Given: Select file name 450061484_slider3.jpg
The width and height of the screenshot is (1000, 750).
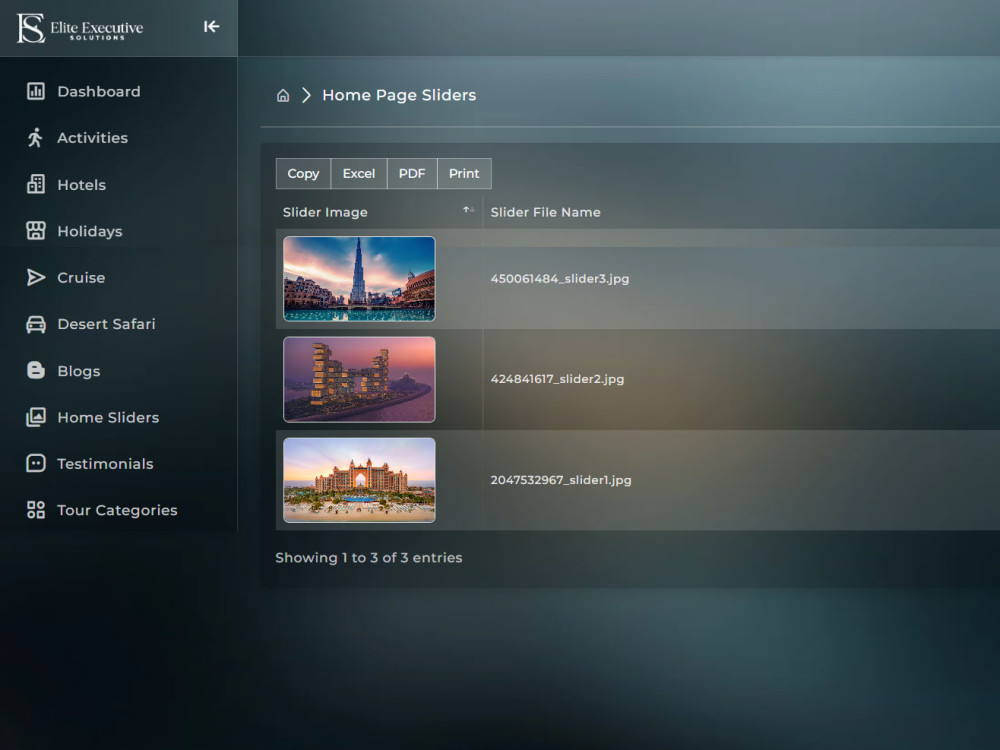Looking at the screenshot, I should point(559,279).
